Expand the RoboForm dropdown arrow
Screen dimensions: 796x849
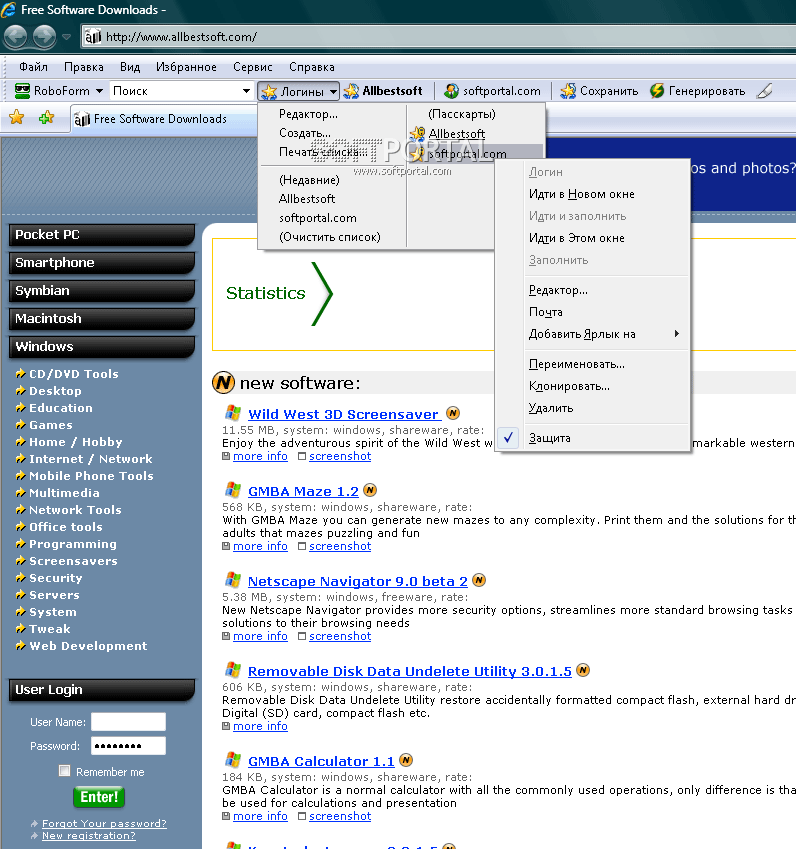(x=99, y=91)
